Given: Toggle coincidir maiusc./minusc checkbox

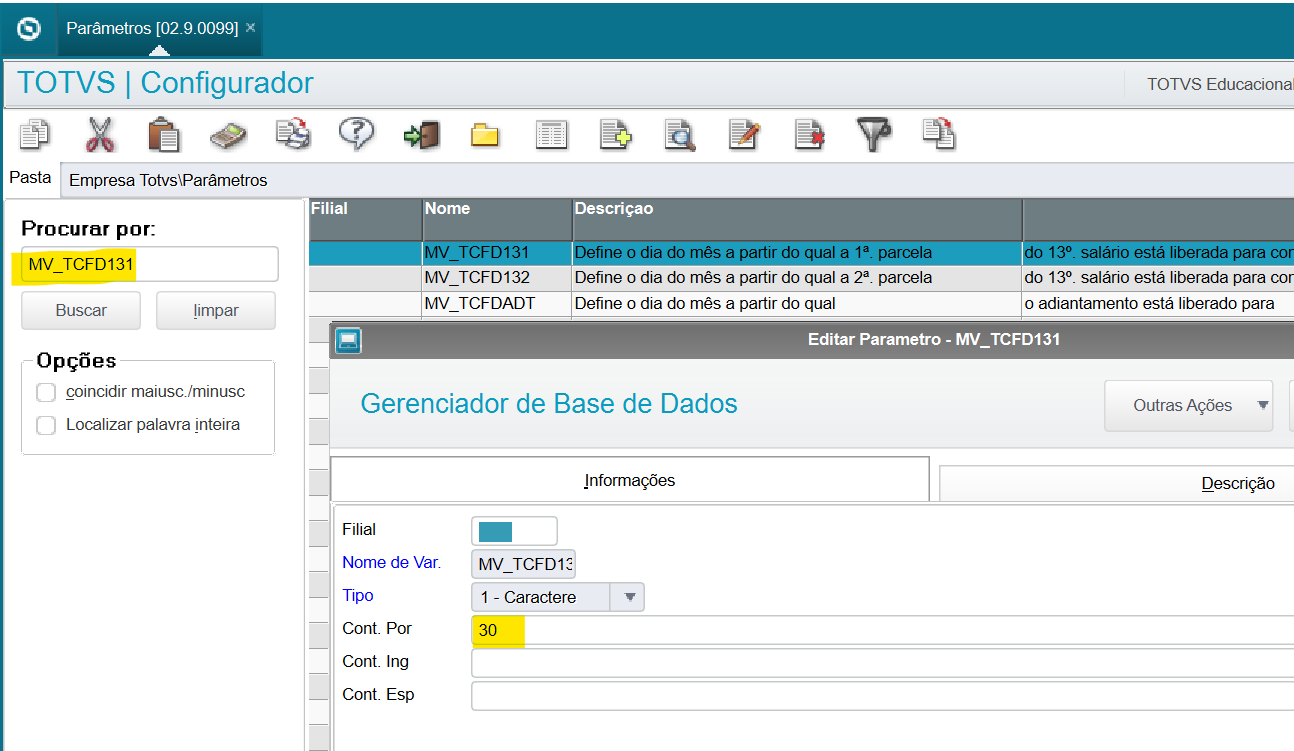Looking at the screenshot, I should [46, 391].
